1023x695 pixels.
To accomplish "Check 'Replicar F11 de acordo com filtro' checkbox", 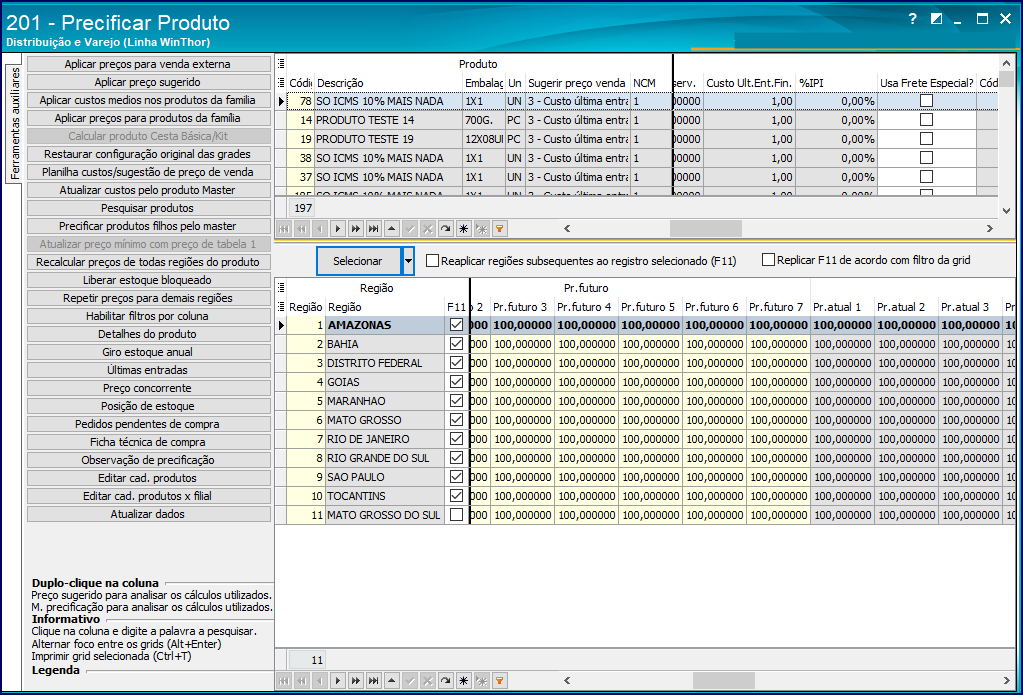I will (769, 260).
